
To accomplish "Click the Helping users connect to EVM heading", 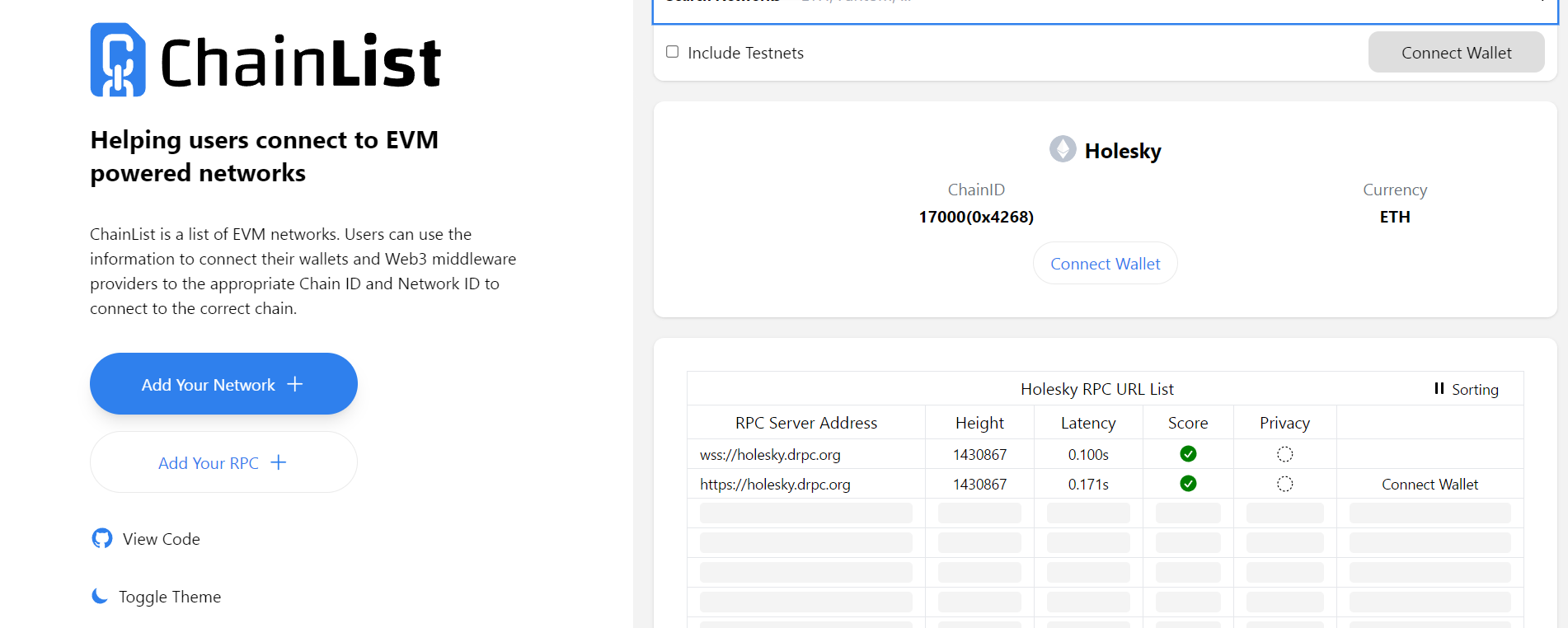I will click(265, 156).
